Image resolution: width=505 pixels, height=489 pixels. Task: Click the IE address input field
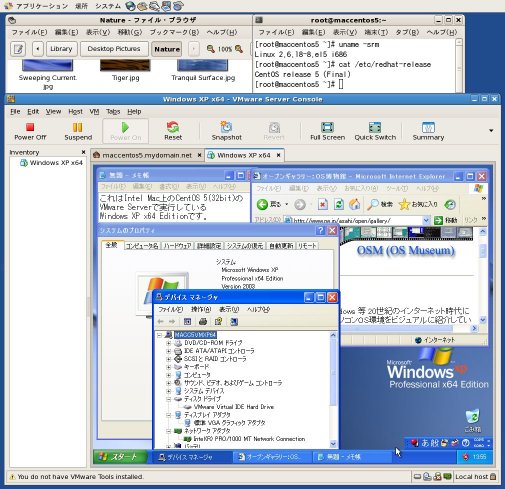(354, 220)
